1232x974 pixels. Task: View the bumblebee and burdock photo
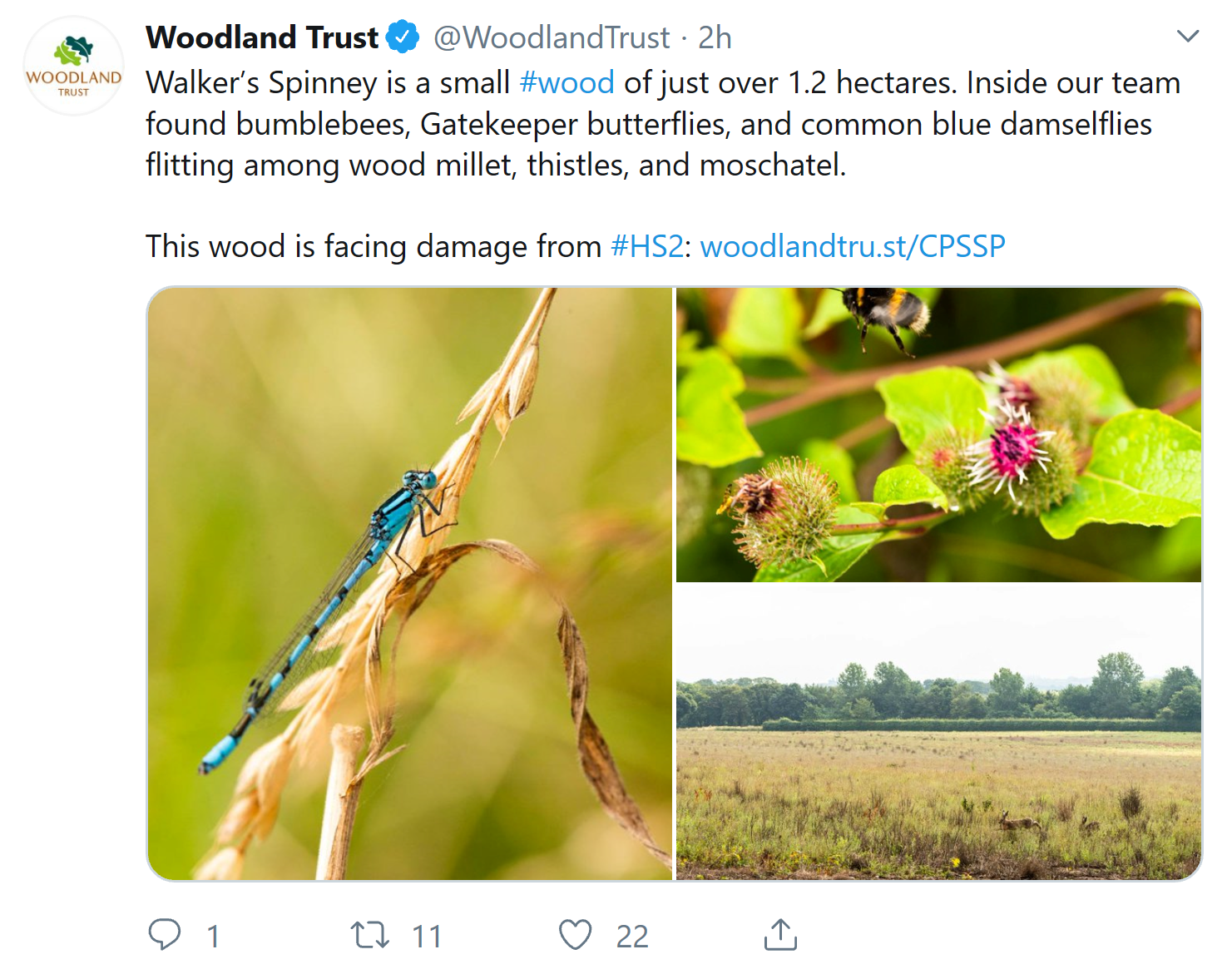click(938, 434)
